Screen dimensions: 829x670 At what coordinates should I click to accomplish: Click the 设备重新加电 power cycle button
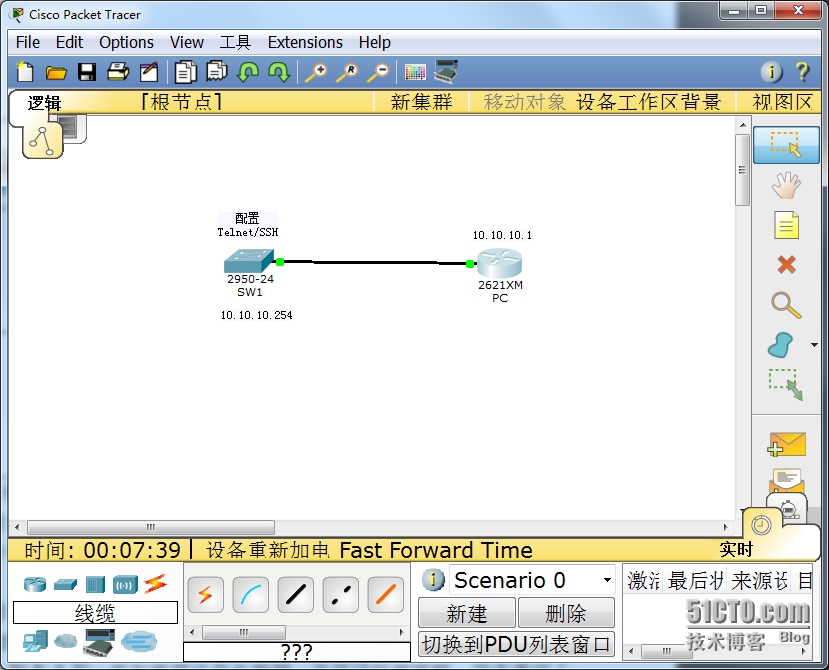coord(268,550)
